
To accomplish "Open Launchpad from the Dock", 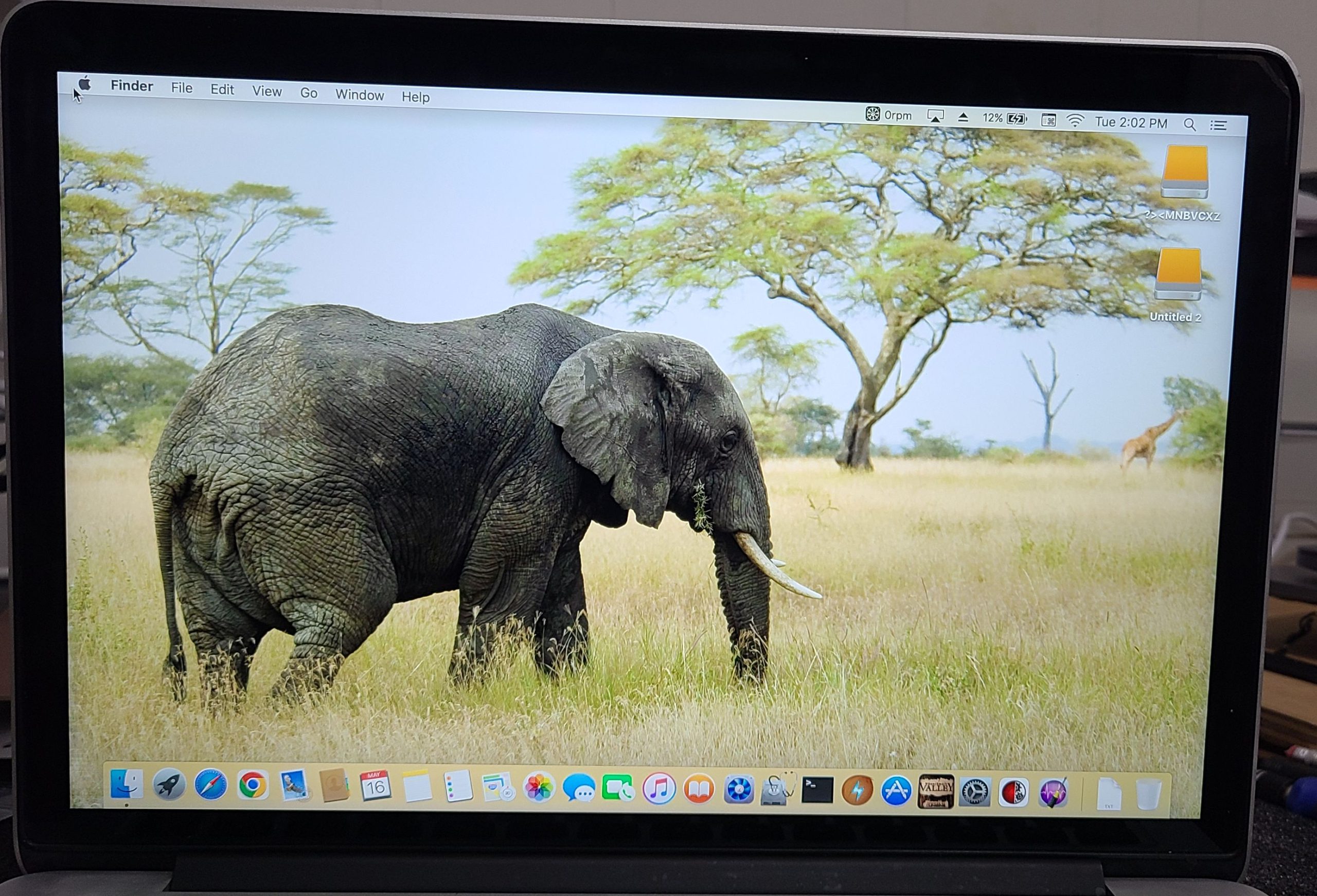I will 169,786.
